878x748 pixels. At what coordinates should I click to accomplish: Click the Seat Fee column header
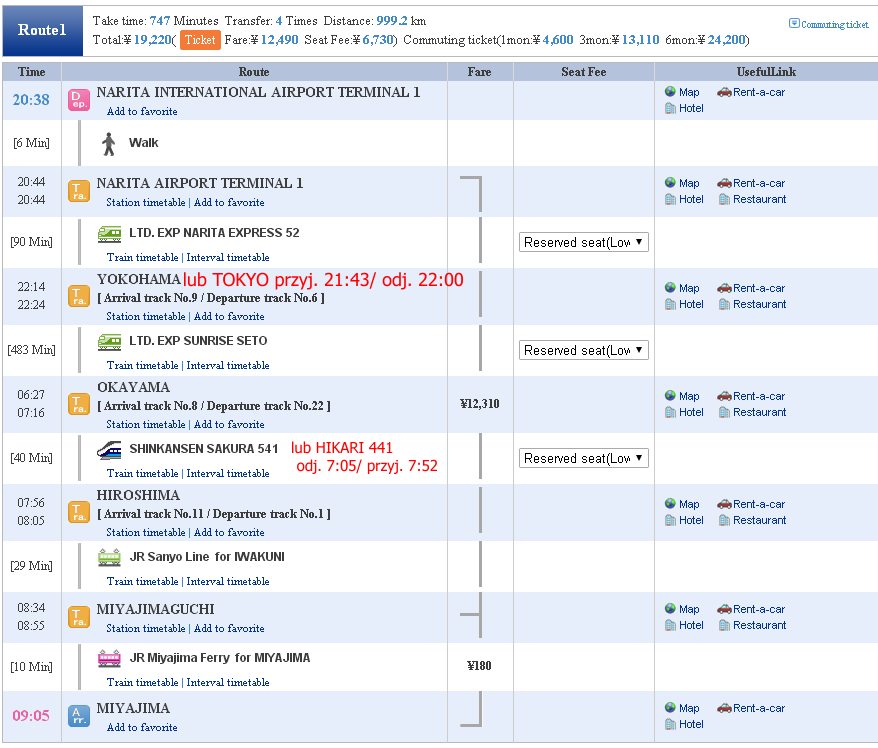(x=583, y=72)
